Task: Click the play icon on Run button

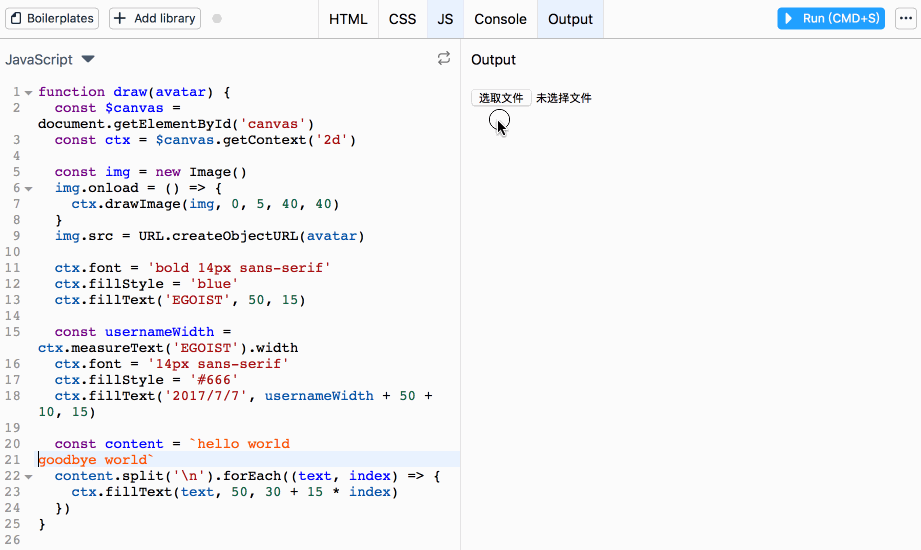Action: [790, 19]
